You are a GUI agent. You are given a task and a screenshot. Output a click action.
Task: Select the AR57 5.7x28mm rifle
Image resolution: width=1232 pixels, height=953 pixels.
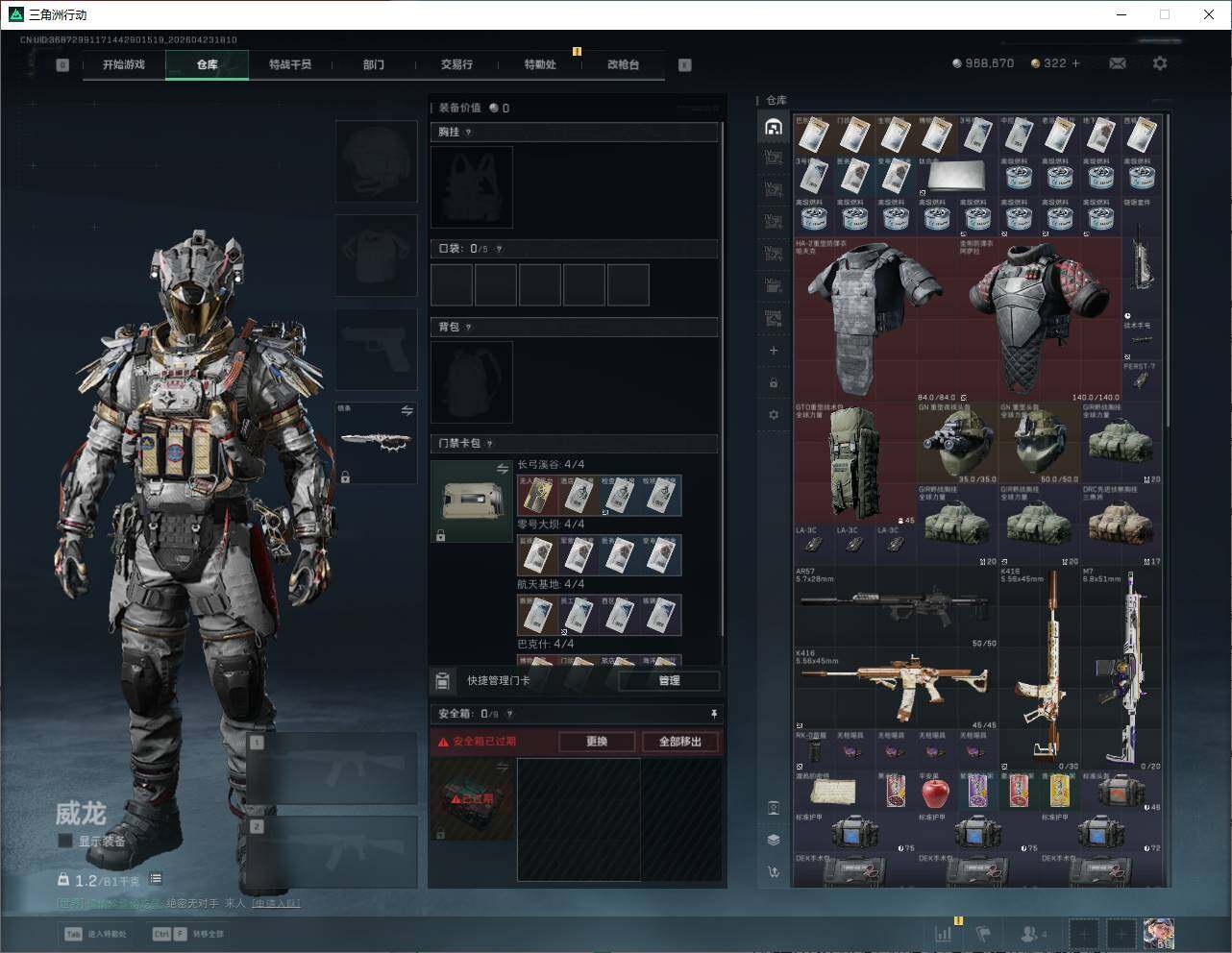pyautogui.click(x=896, y=607)
